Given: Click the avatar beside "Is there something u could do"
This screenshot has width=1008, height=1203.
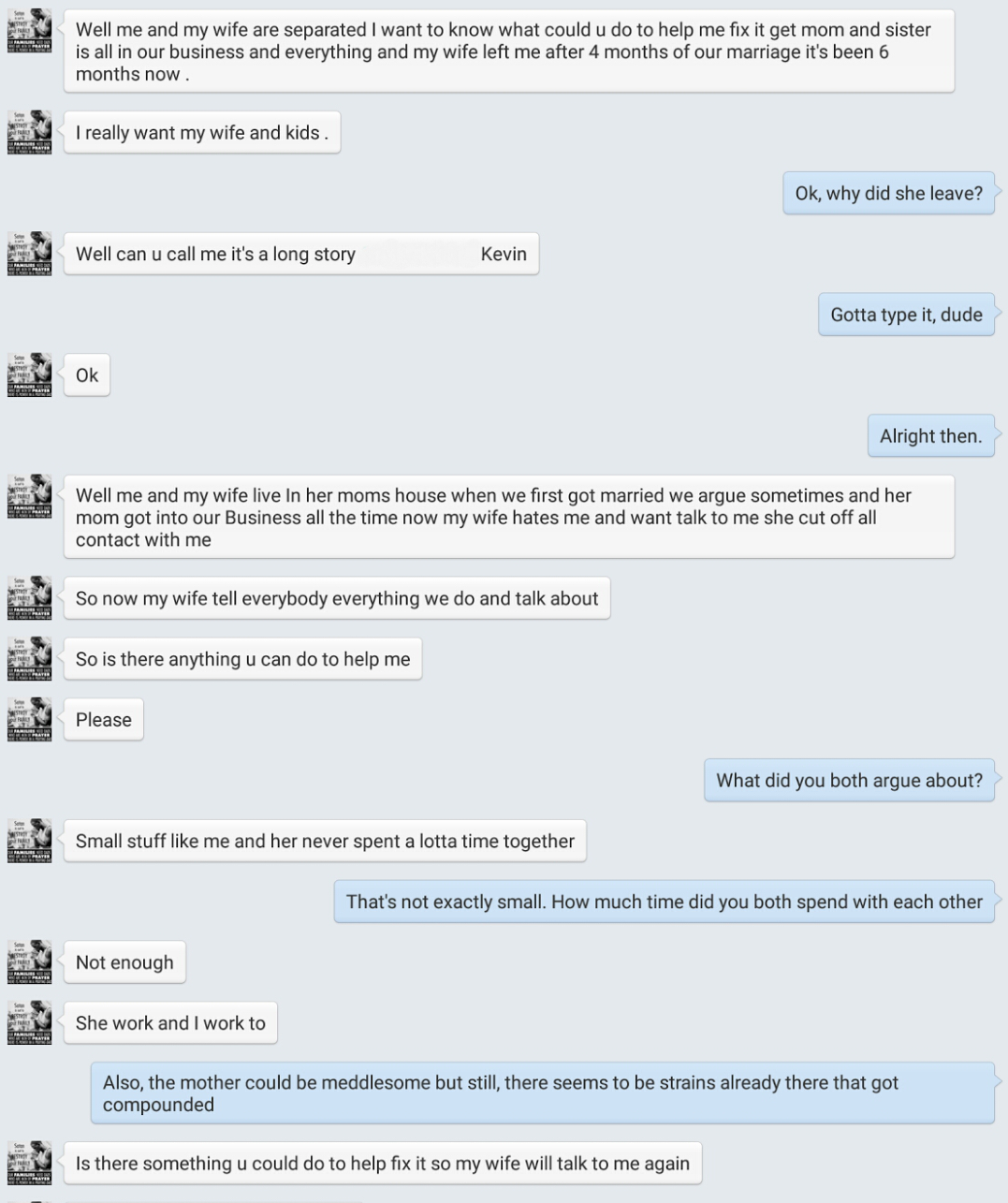Looking at the screenshot, I should (30, 1163).
